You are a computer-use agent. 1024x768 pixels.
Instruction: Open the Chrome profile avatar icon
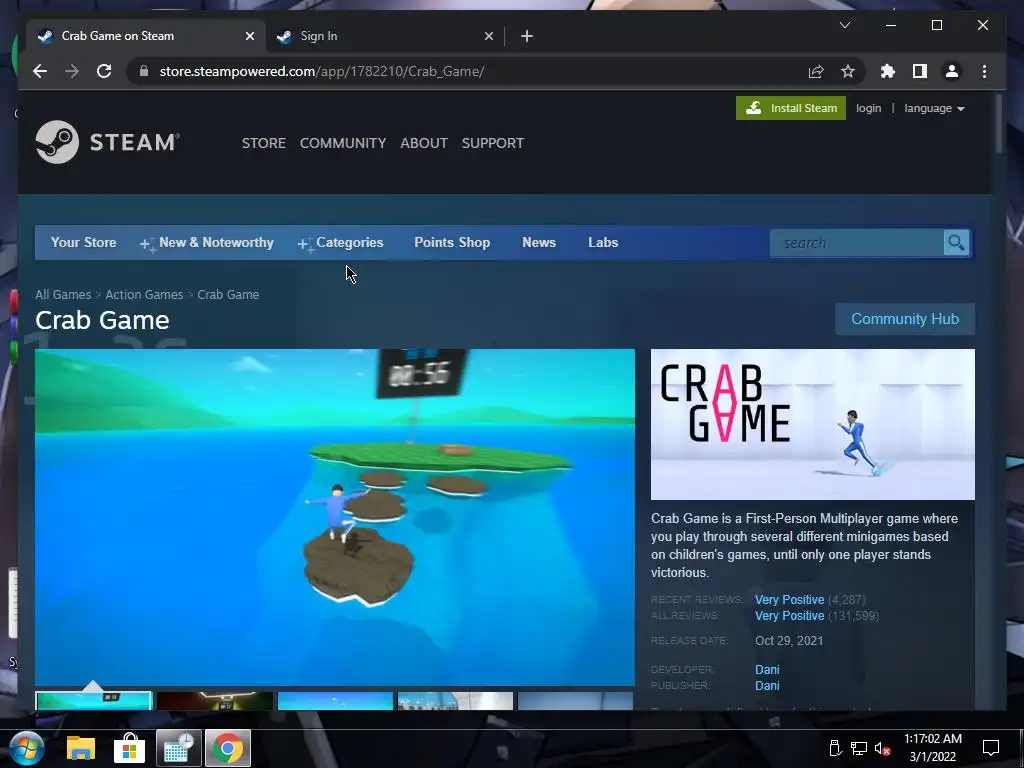coord(952,71)
